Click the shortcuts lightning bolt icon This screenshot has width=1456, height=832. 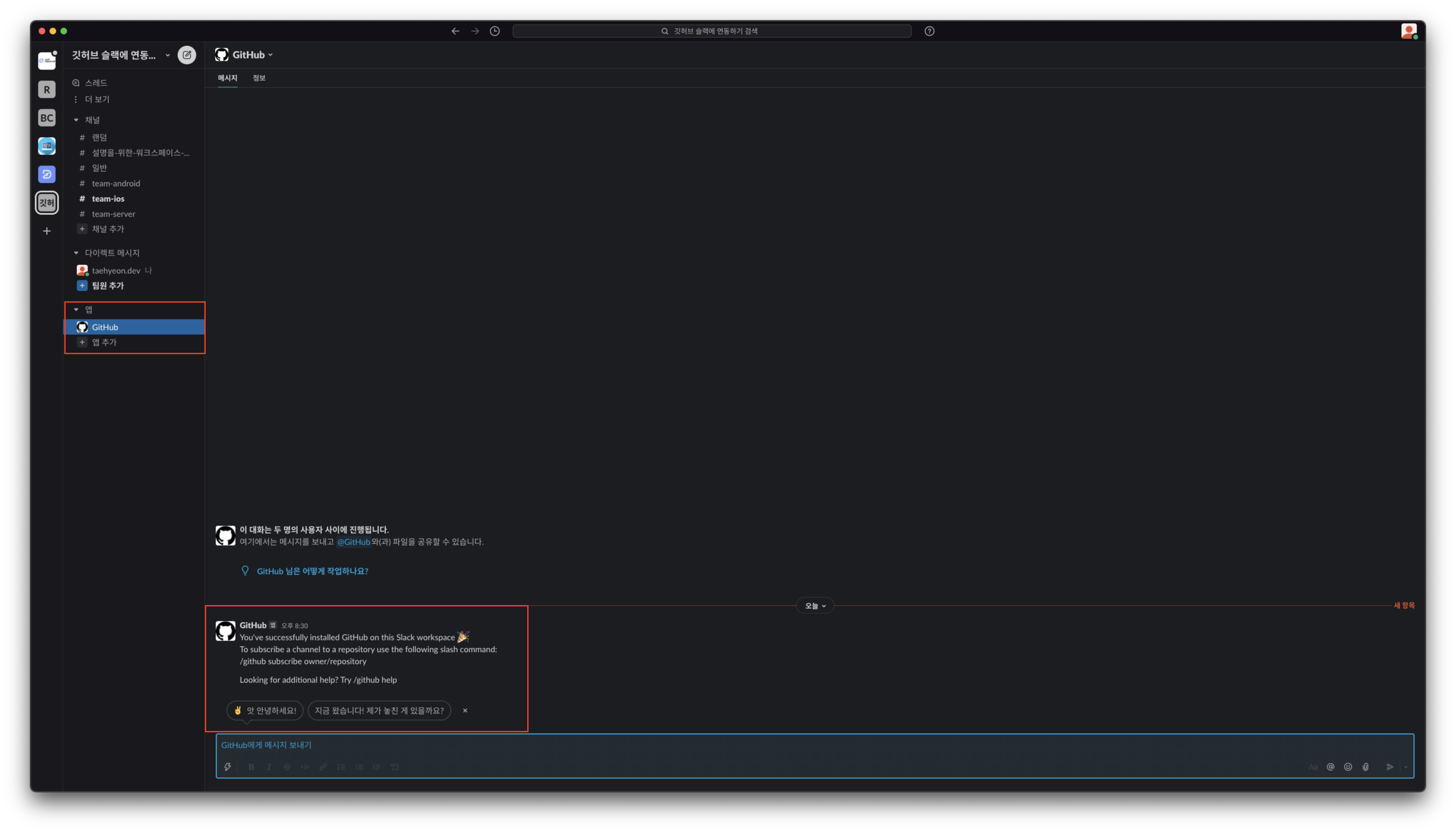227,767
